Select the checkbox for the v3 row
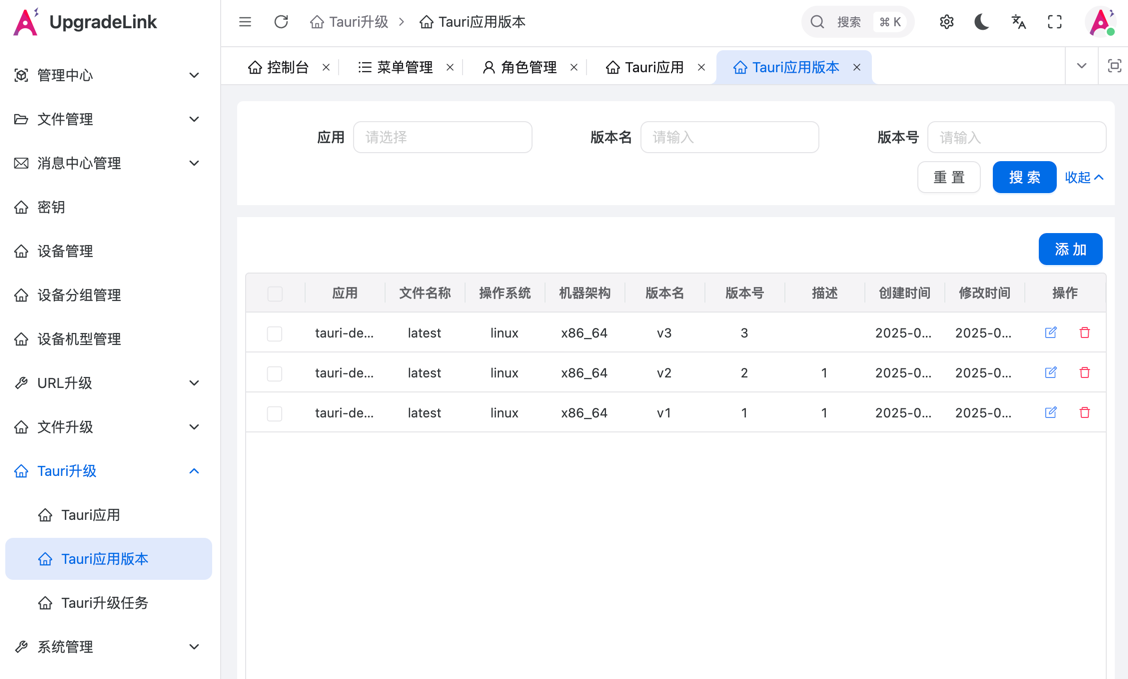The width and height of the screenshot is (1128, 679). point(275,334)
